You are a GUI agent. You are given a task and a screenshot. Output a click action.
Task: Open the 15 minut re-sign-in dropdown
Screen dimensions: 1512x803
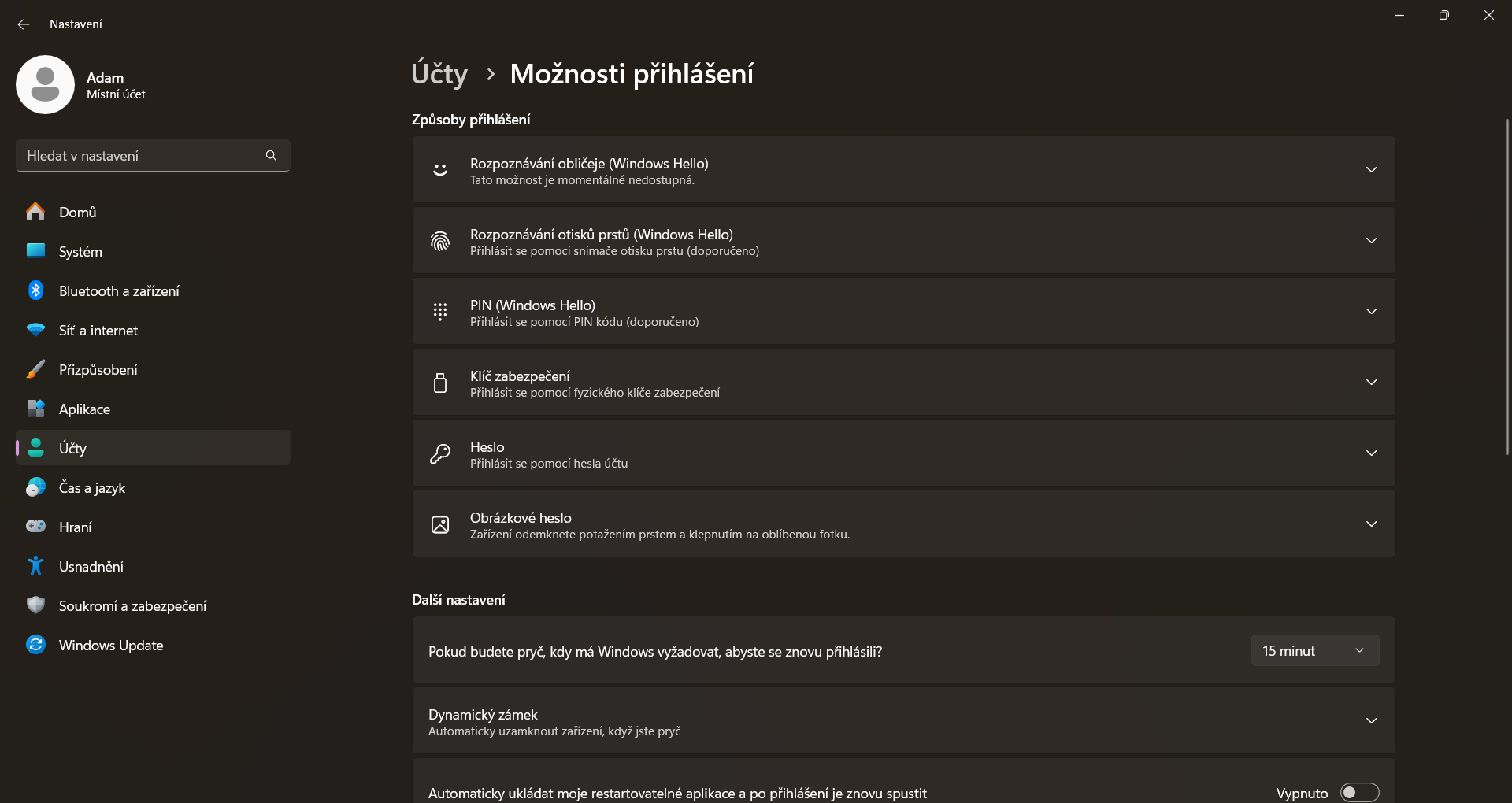[x=1314, y=650]
